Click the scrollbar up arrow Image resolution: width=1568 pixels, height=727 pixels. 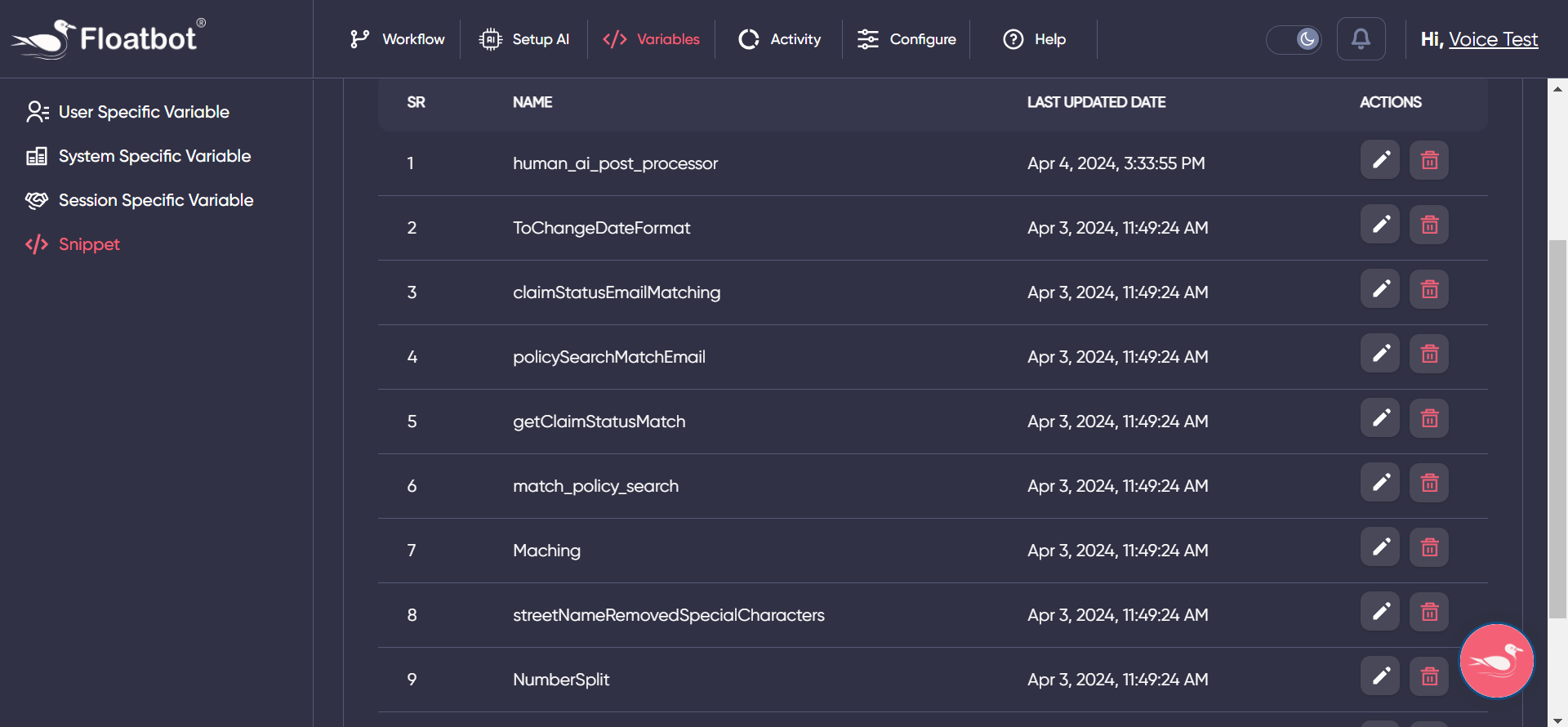(x=1557, y=88)
